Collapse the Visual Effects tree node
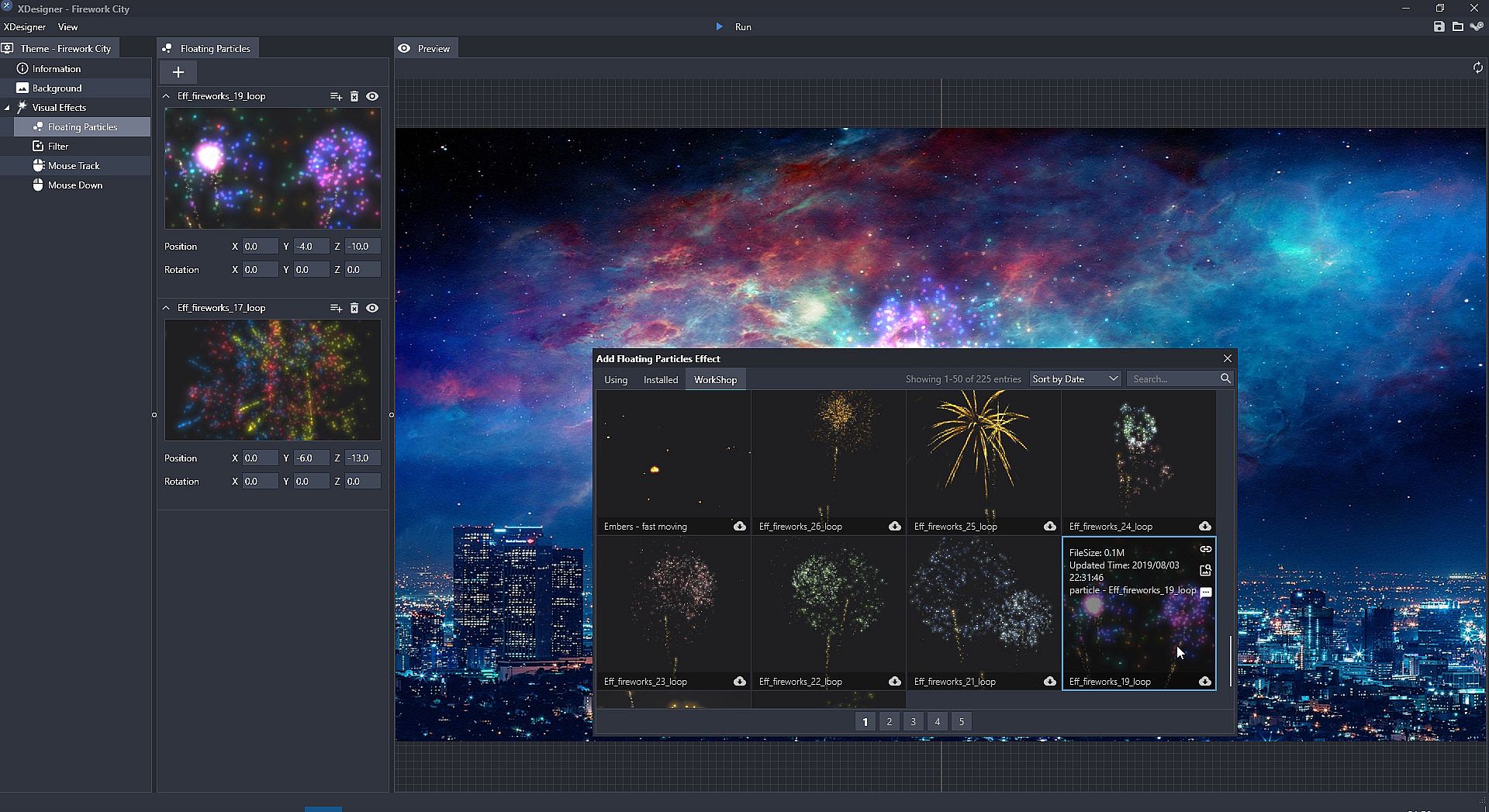Viewport: 1489px width, 812px height. (x=7, y=108)
